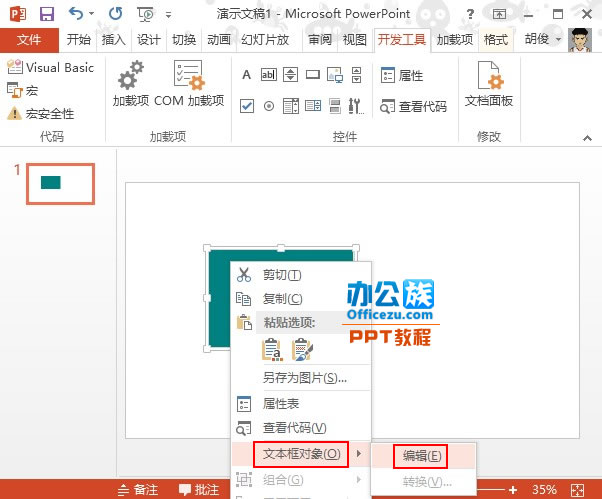602x499 pixels.
Task: Switch to the 切换 tab
Action: coord(184,40)
